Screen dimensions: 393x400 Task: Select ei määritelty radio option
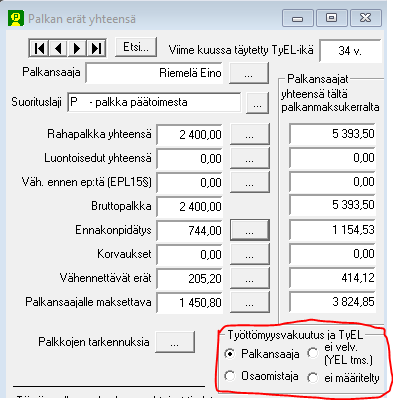pyautogui.click(x=313, y=378)
